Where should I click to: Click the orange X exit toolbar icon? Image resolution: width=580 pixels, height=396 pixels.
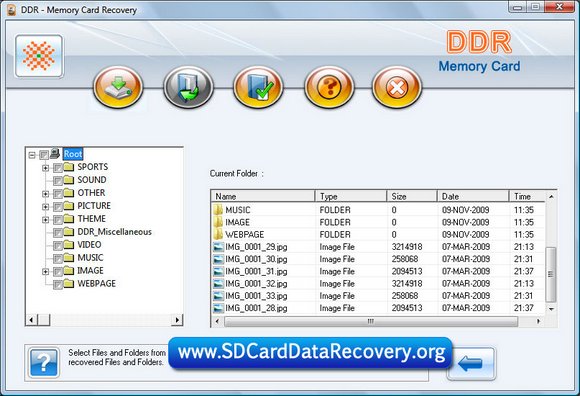click(x=397, y=87)
